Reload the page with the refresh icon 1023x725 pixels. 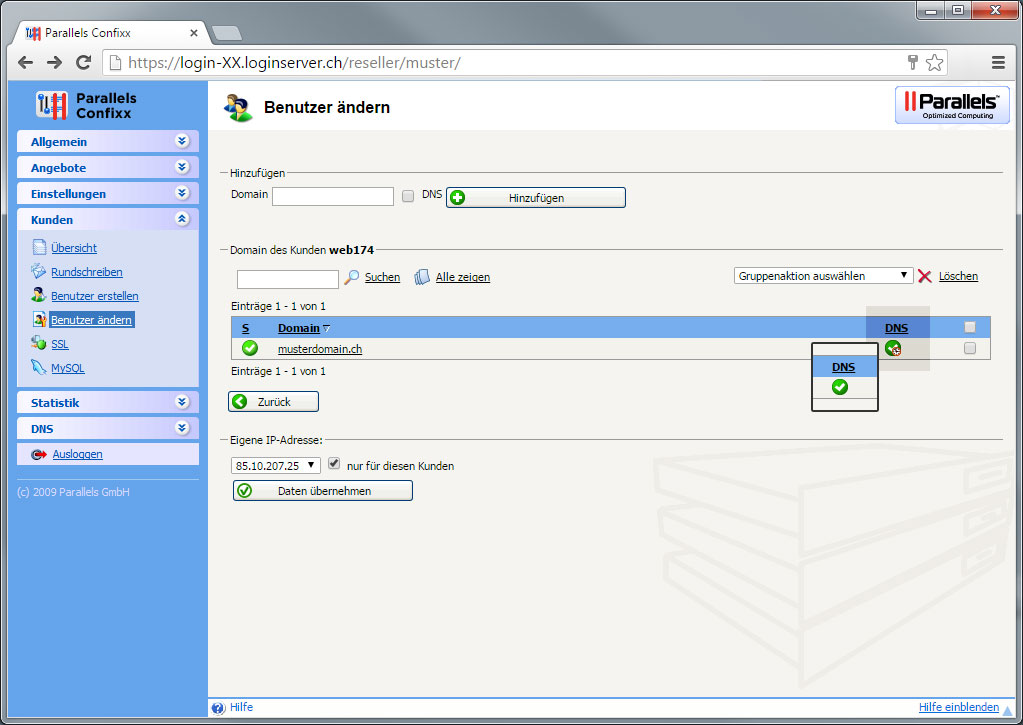tap(84, 63)
